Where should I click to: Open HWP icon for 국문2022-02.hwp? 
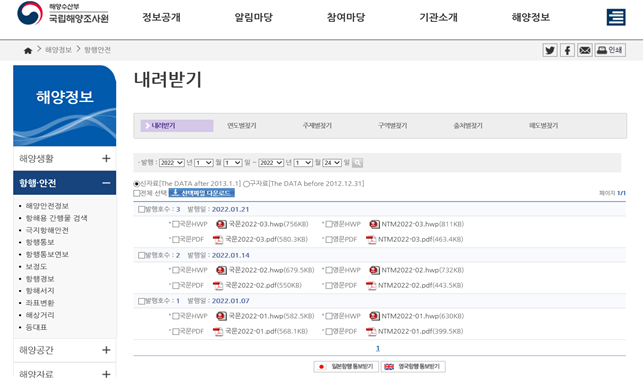tap(221, 270)
